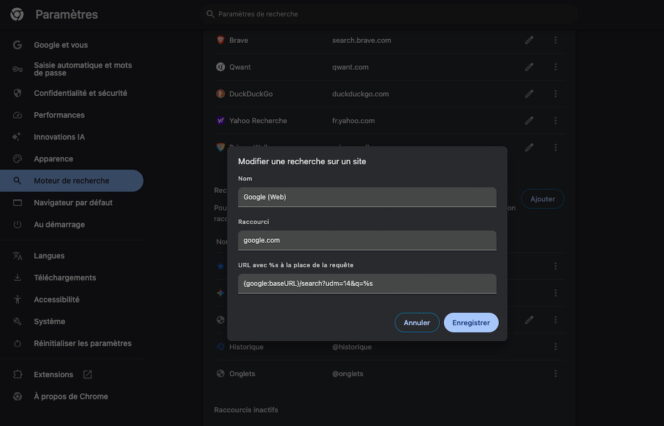This screenshot has width=664, height=426.
Task: Open the three-dot menu for Yahoo Recherche
Action: pyautogui.click(x=556, y=121)
